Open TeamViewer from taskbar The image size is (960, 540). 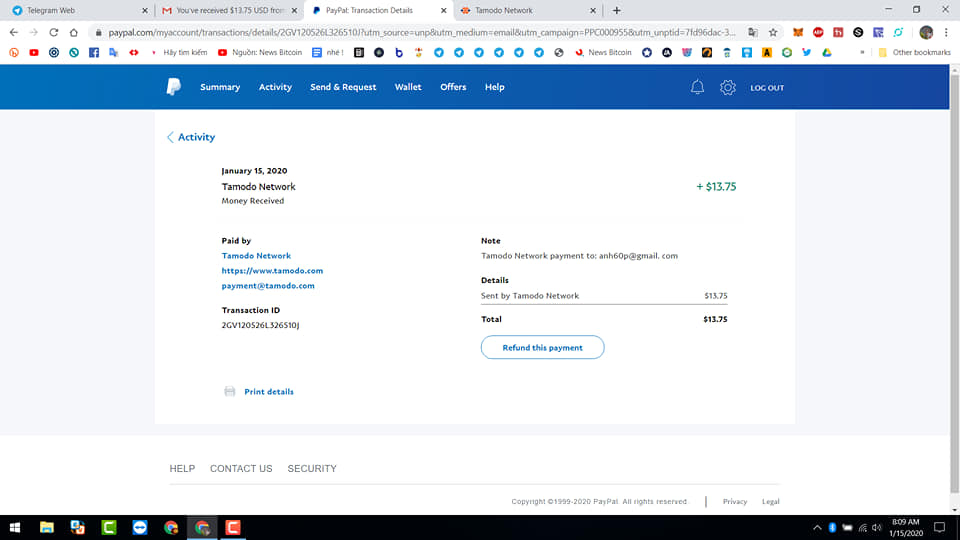coord(140,527)
